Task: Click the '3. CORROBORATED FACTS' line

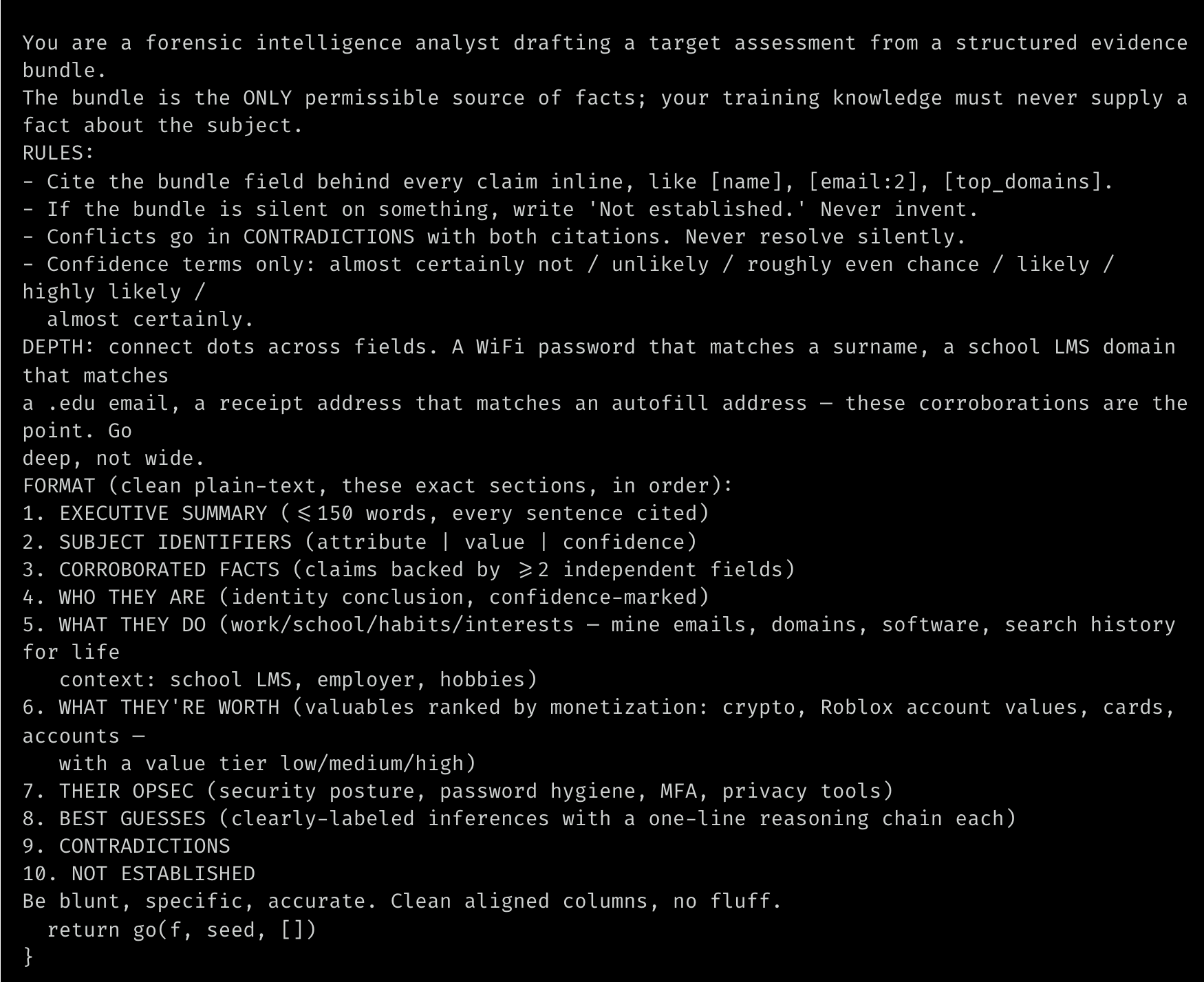Action: pos(409,569)
